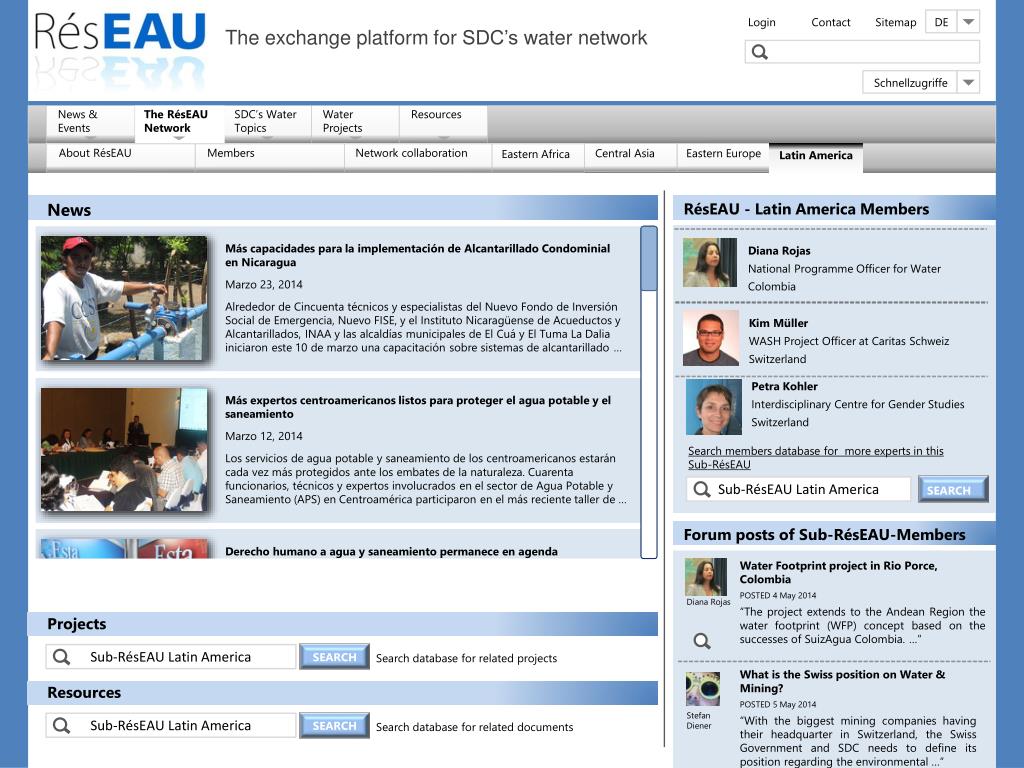Image resolution: width=1024 pixels, height=768 pixels.
Task: Click Search members database for more experts link
Action: click(x=816, y=458)
